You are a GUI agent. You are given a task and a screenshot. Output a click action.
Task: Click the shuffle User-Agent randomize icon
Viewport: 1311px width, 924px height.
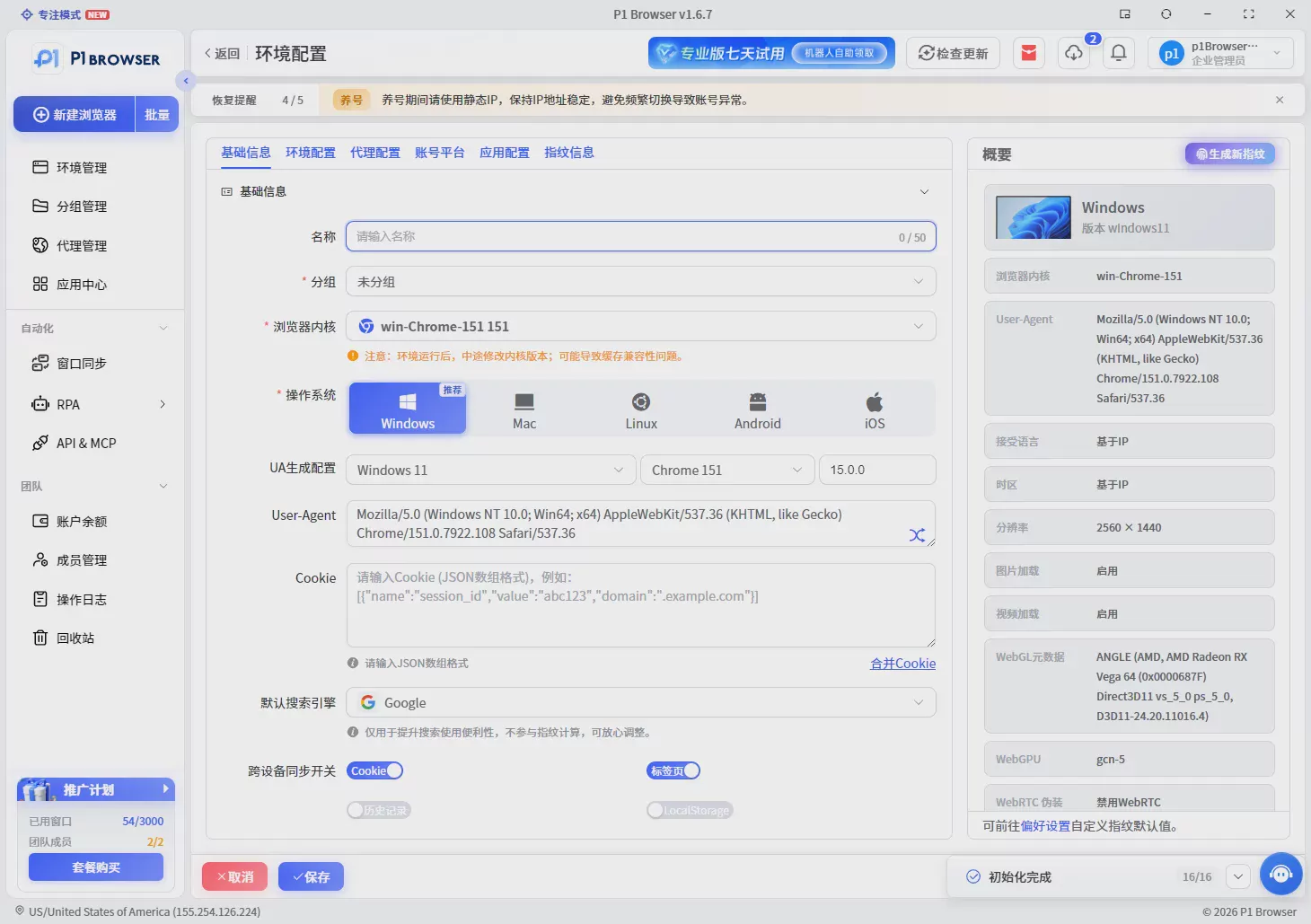point(917,535)
